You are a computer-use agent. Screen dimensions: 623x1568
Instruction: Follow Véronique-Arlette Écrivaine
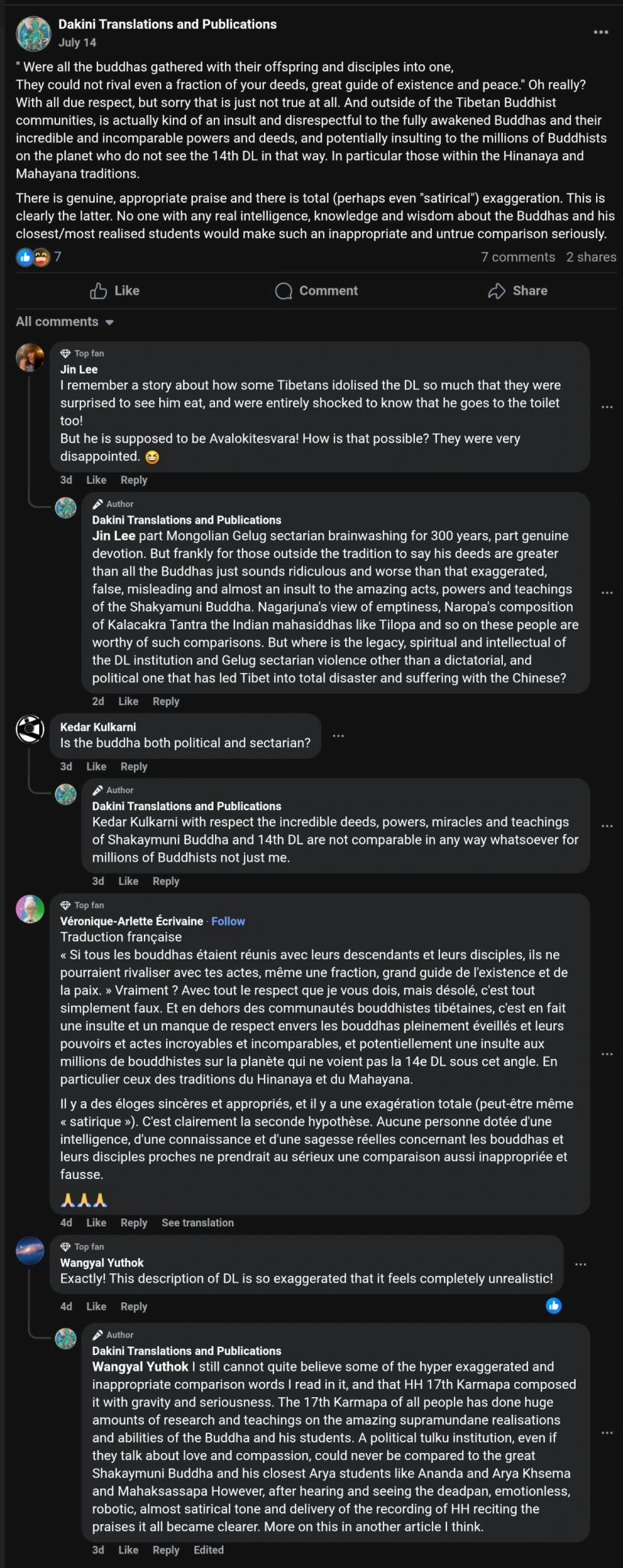coord(228,921)
